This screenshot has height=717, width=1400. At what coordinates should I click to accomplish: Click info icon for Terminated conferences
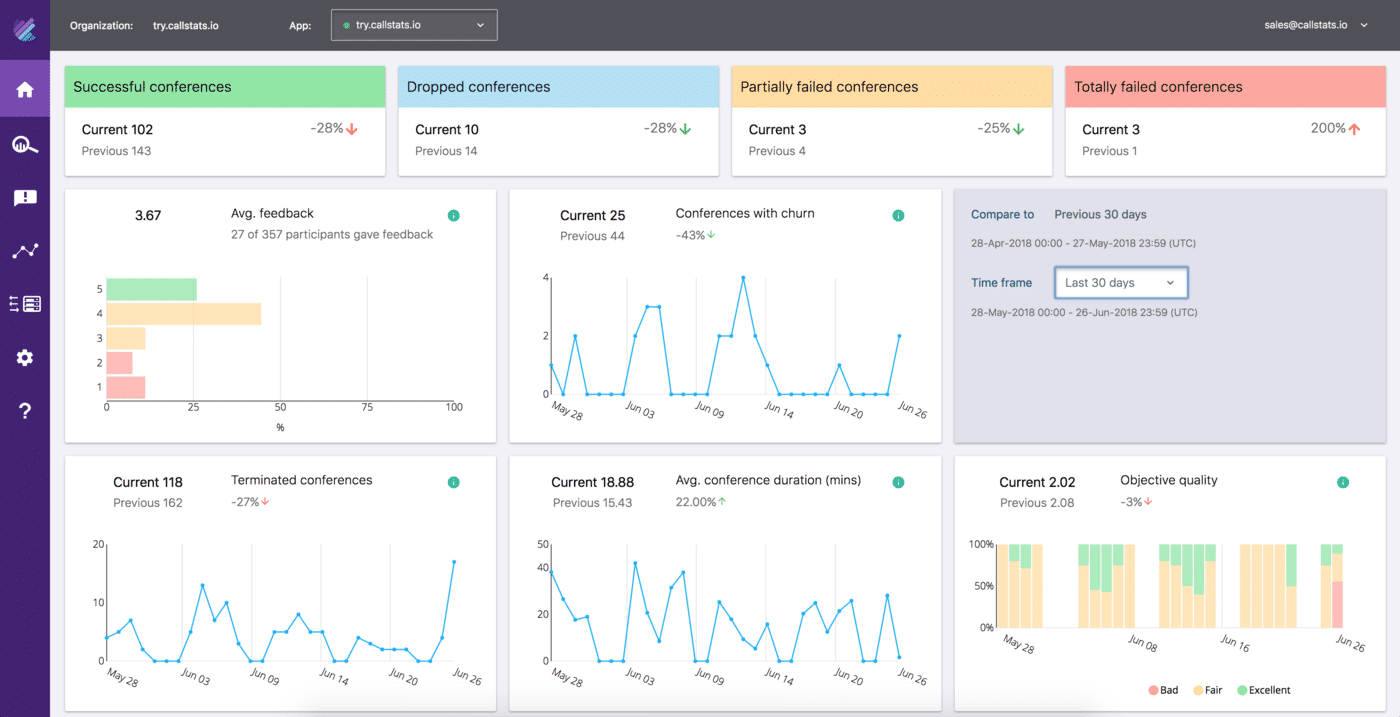(453, 482)
